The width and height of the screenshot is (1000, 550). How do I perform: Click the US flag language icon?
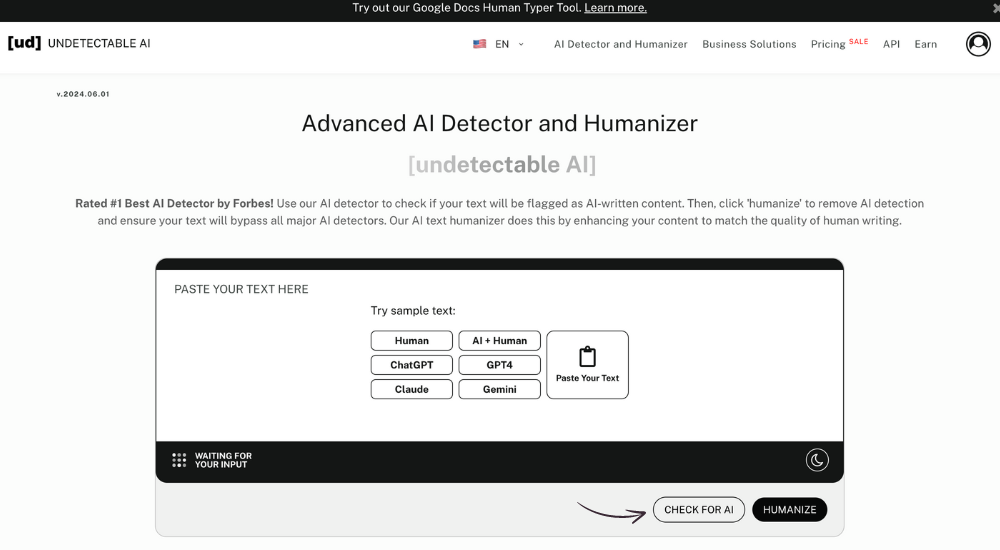pyautogui.click(x=480, y=44)
